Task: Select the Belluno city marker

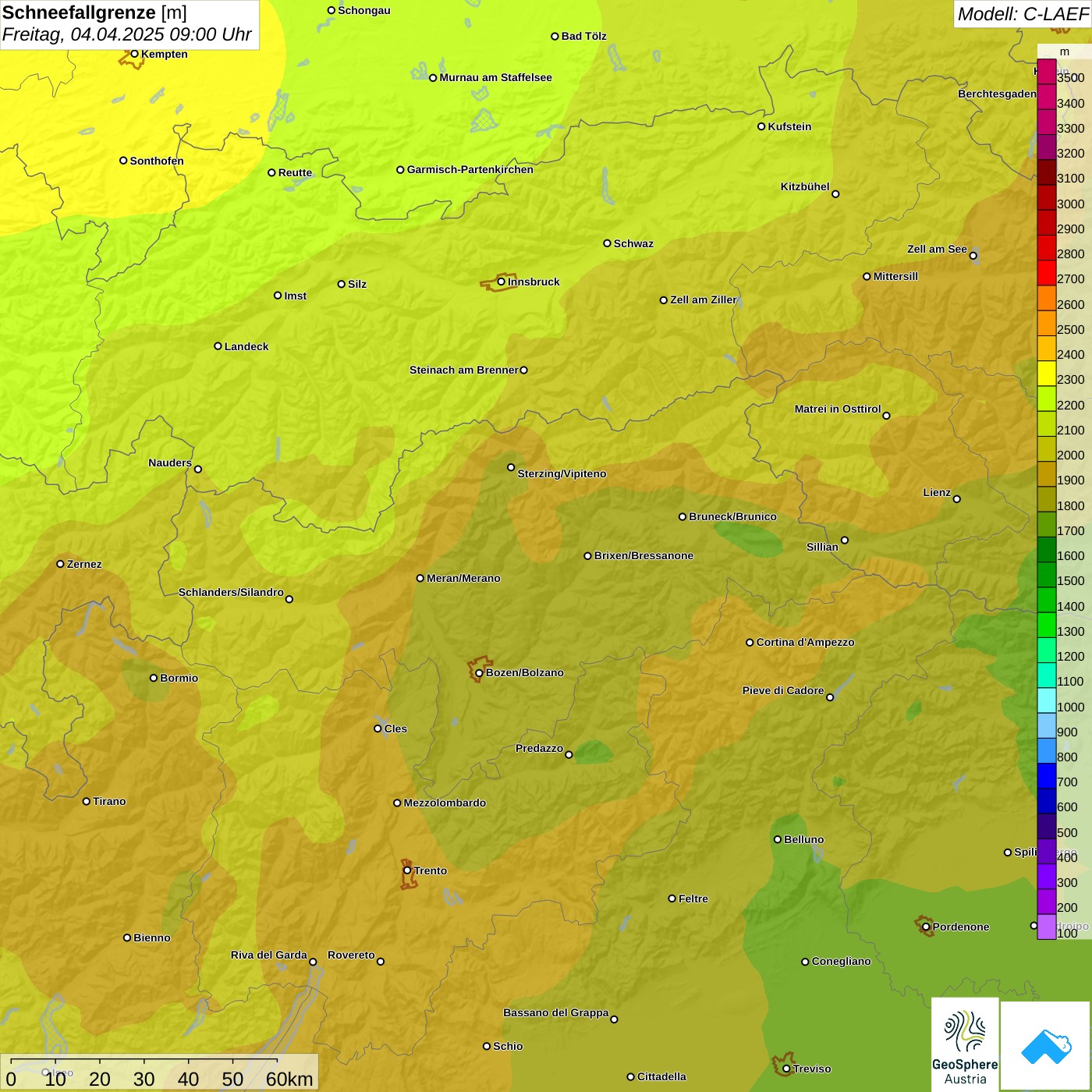Action: [778, 839]
